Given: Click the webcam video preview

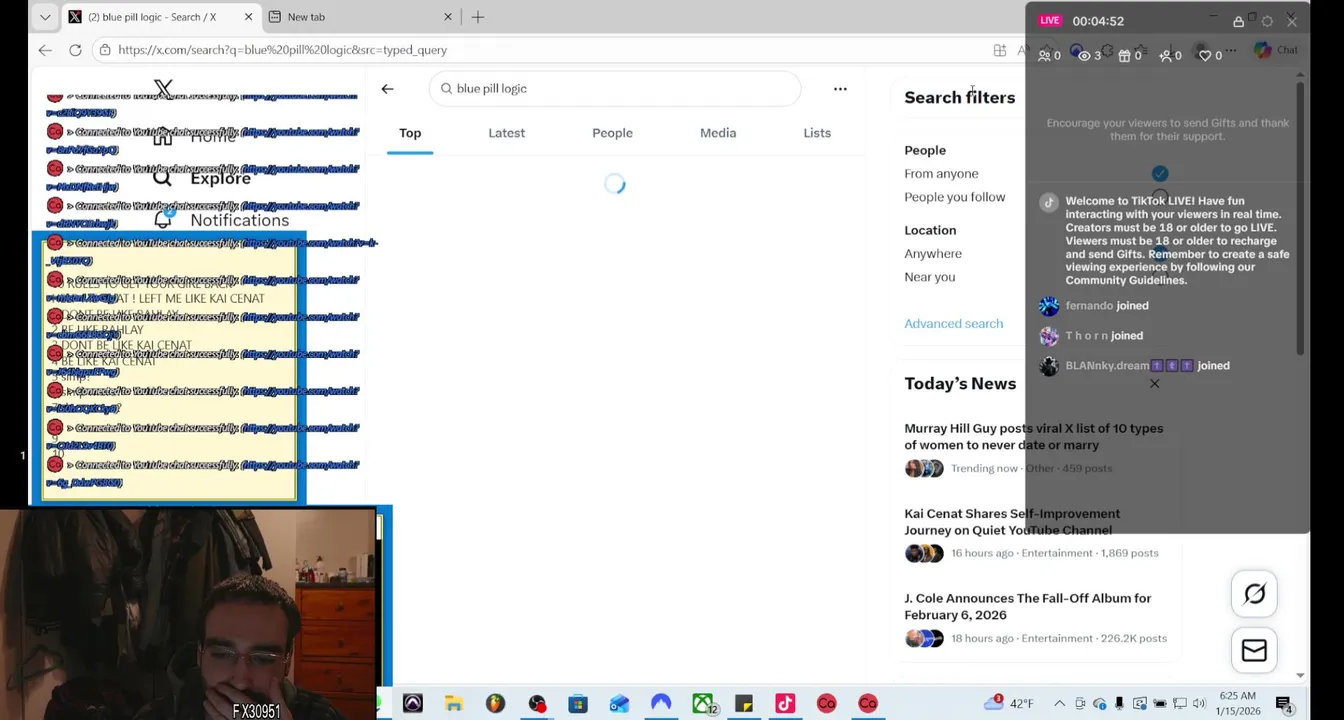Looking at the screenshot, I should pos(188,615).
